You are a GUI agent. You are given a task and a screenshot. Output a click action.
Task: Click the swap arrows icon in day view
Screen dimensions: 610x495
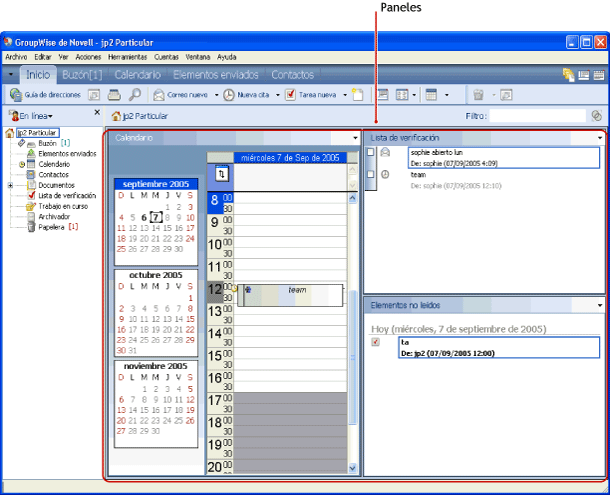pos(222,174)
